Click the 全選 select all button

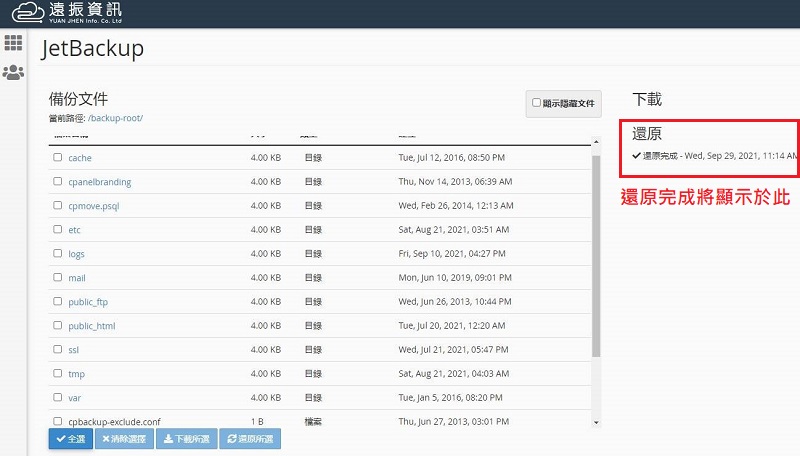[x=71, y=439]
